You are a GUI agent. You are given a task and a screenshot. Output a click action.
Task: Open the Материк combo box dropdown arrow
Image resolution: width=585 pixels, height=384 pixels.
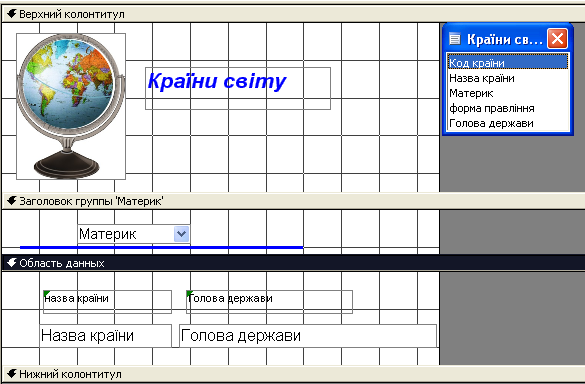pos(181,234)
